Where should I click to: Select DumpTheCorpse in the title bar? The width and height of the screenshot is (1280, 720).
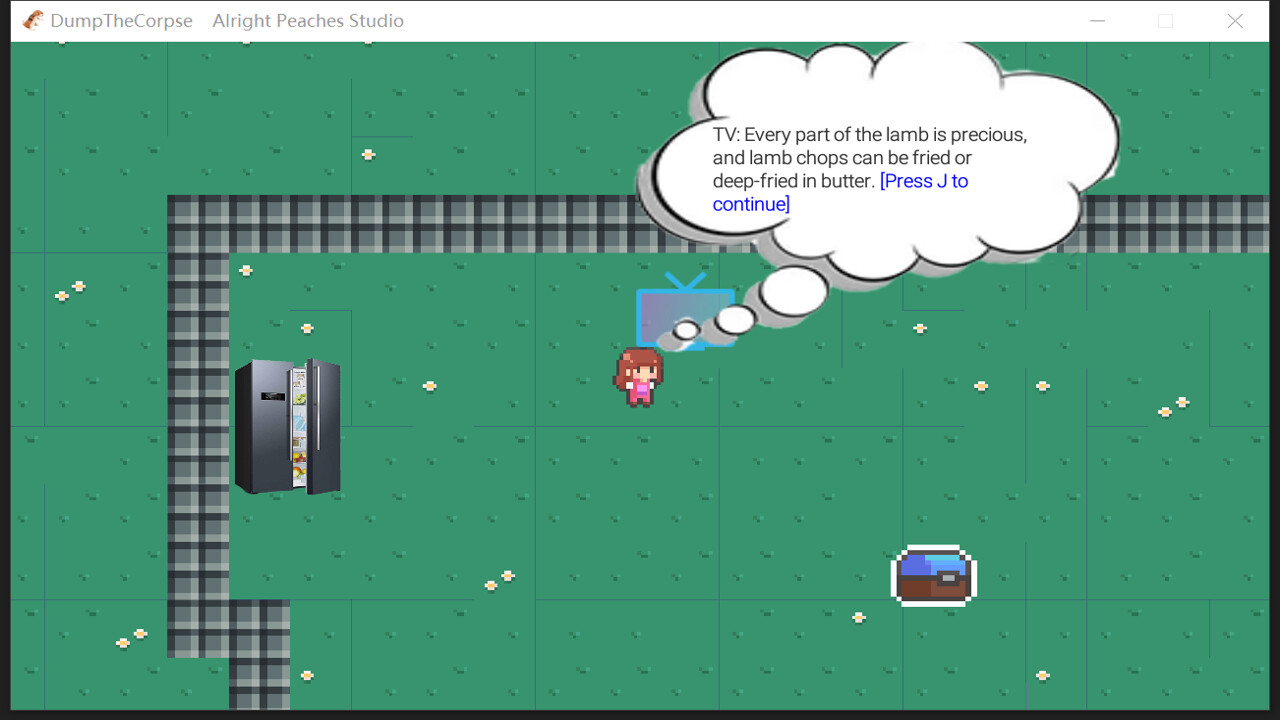122,20
